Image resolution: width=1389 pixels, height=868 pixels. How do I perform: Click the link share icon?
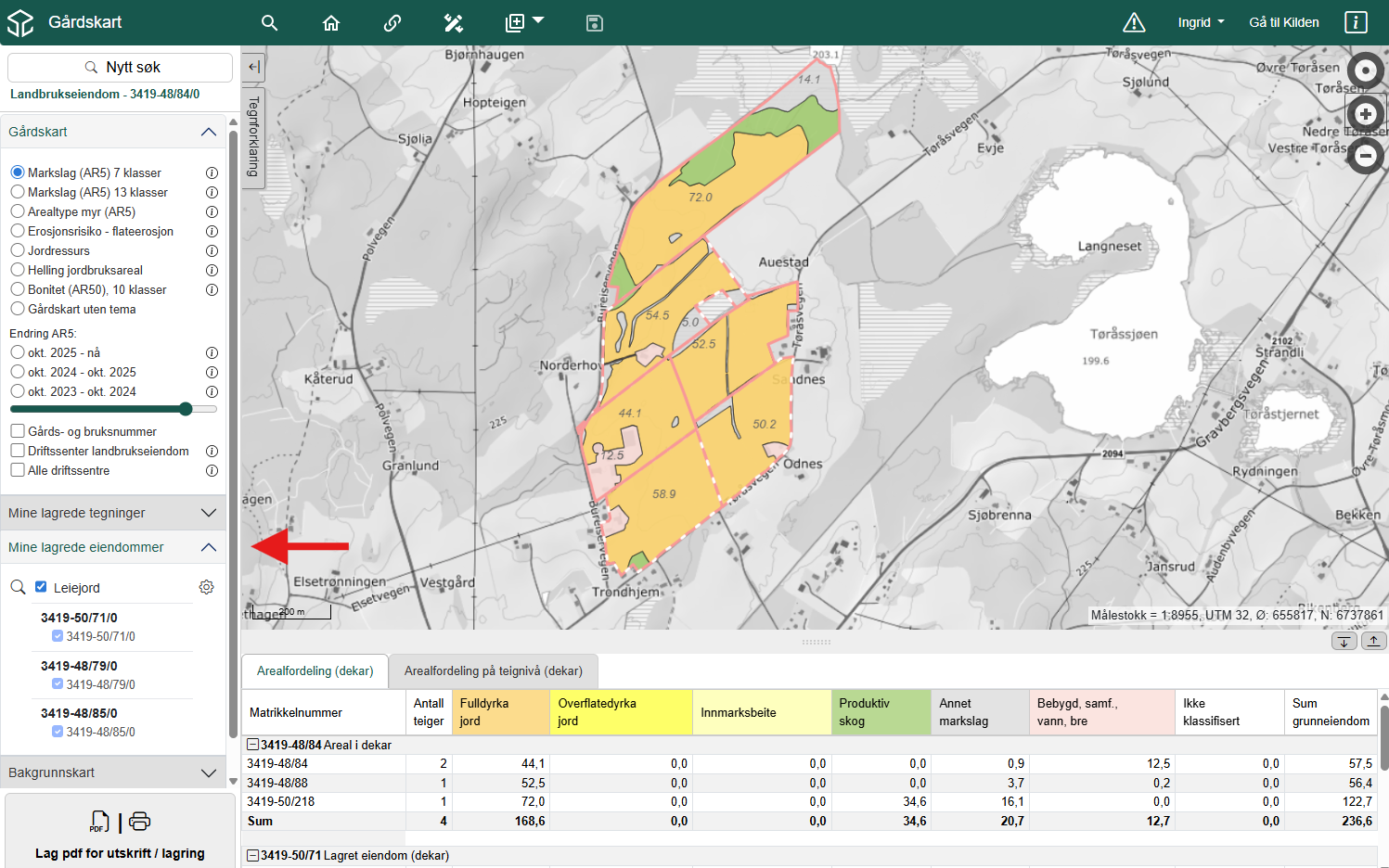[x=392, y=22]
